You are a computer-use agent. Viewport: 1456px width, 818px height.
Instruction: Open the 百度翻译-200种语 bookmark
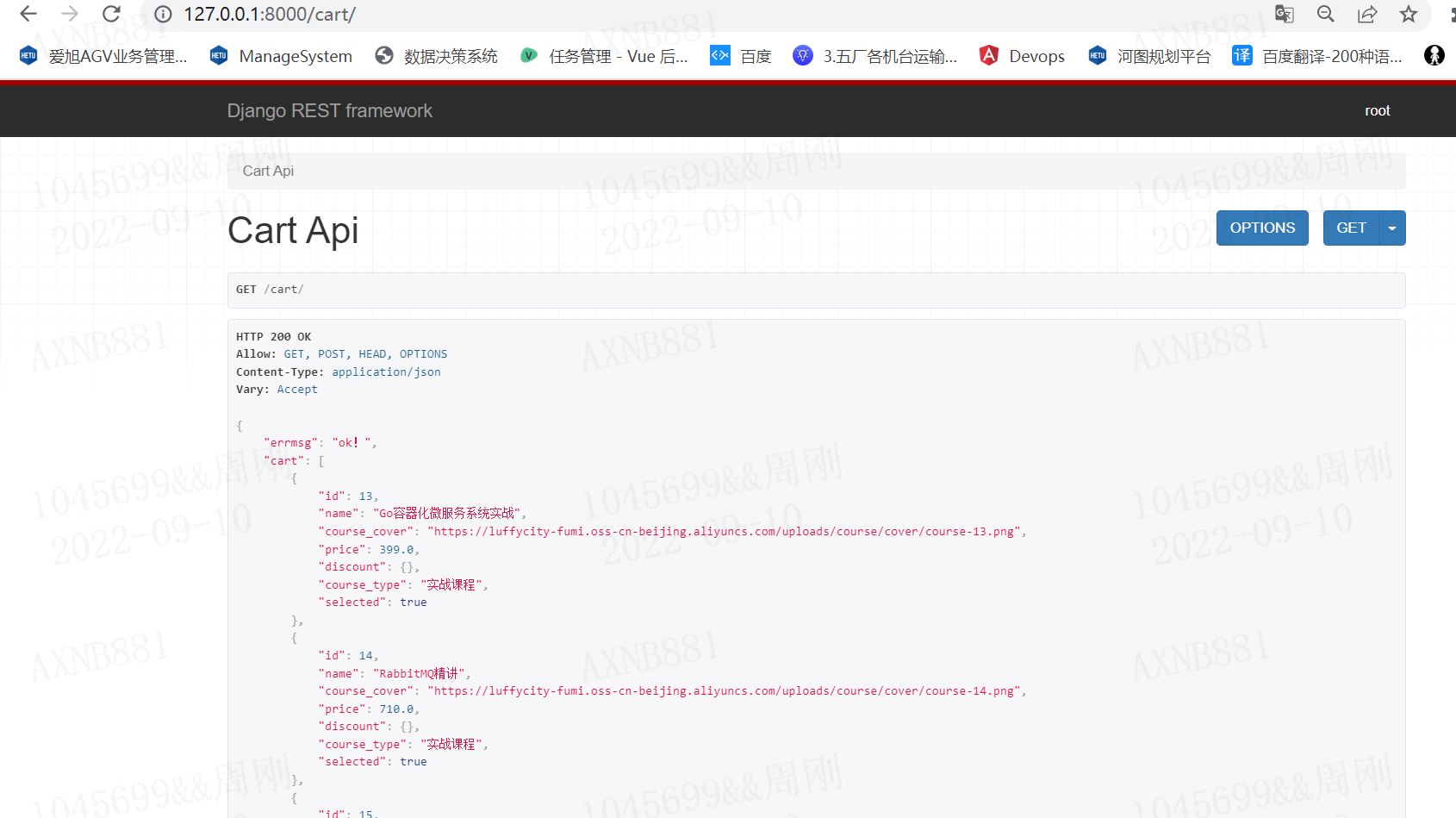pyautogui.click(x=1317, y=56)
